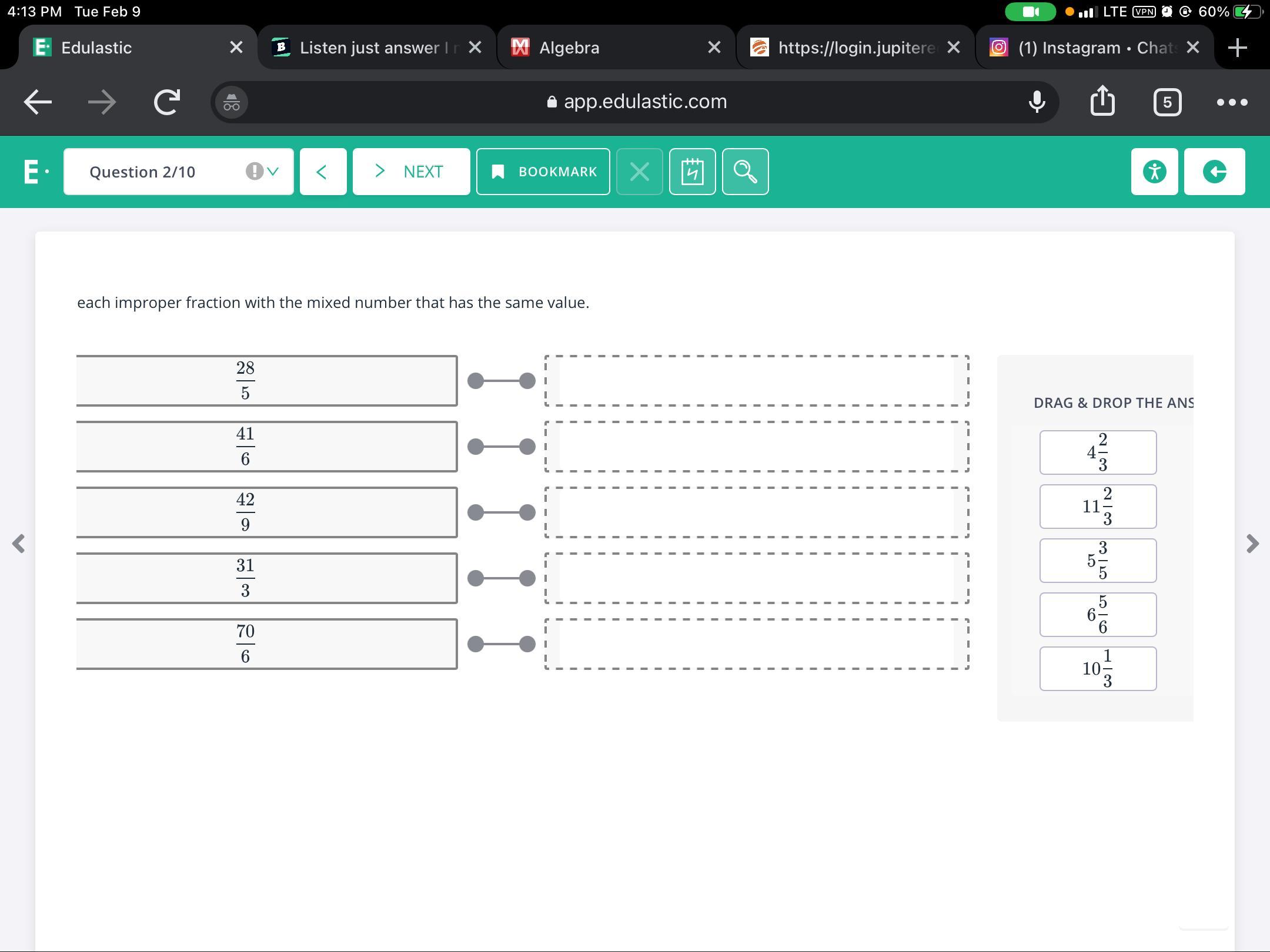Select the 10 1/3 answer tile

click(1098, 669)
